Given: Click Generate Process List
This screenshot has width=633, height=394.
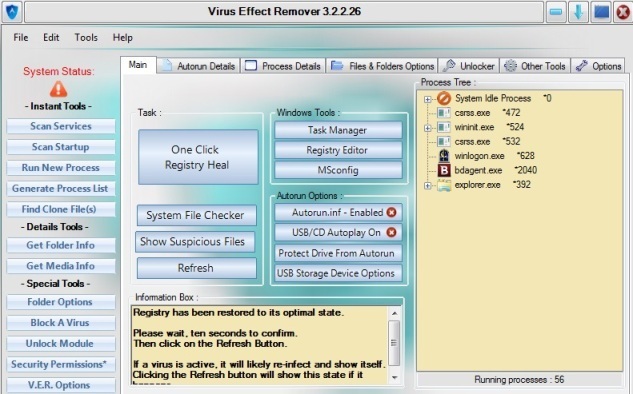Looking at the screenshot, I should tap(61, 189).
